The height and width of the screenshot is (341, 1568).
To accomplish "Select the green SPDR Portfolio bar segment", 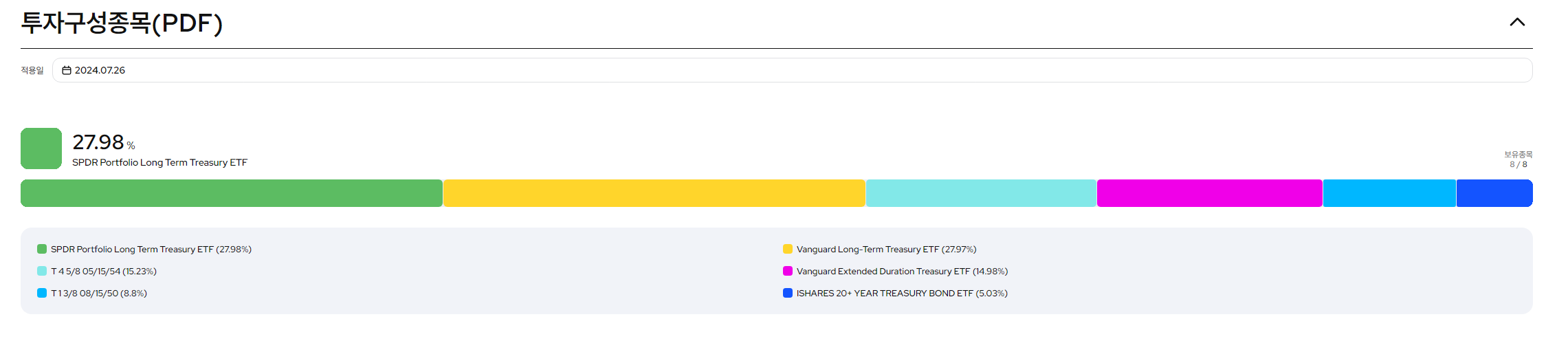I will click(x=232, y=193).
